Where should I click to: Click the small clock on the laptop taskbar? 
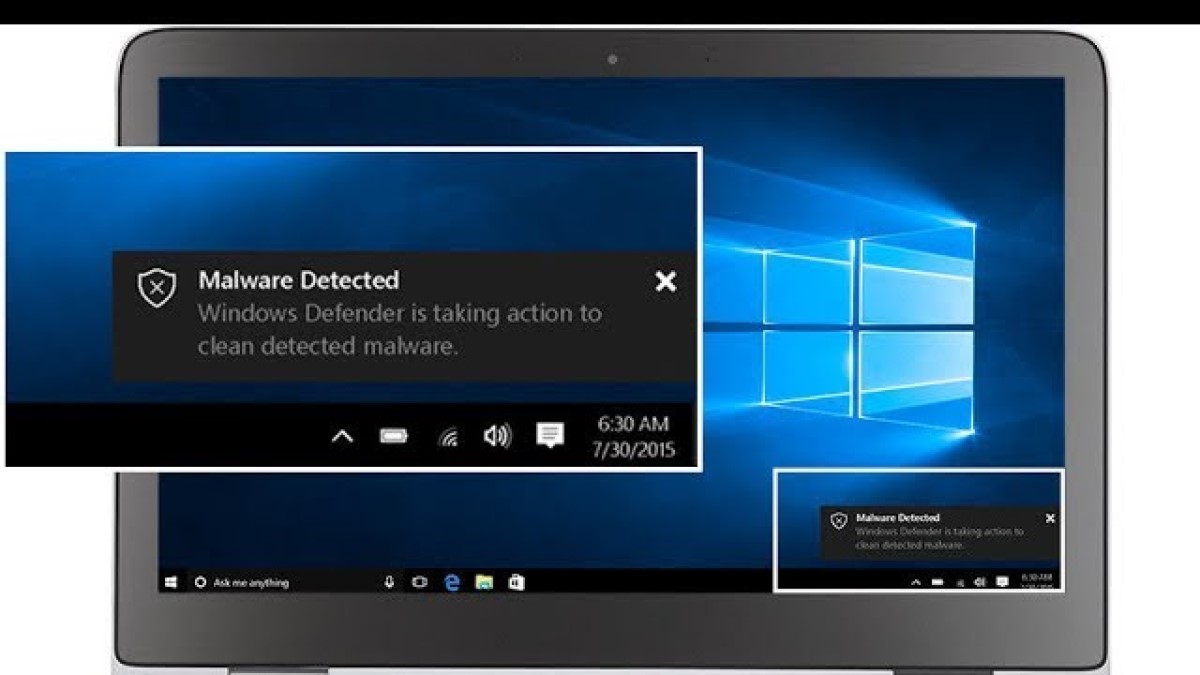[x=1036, y=580]
